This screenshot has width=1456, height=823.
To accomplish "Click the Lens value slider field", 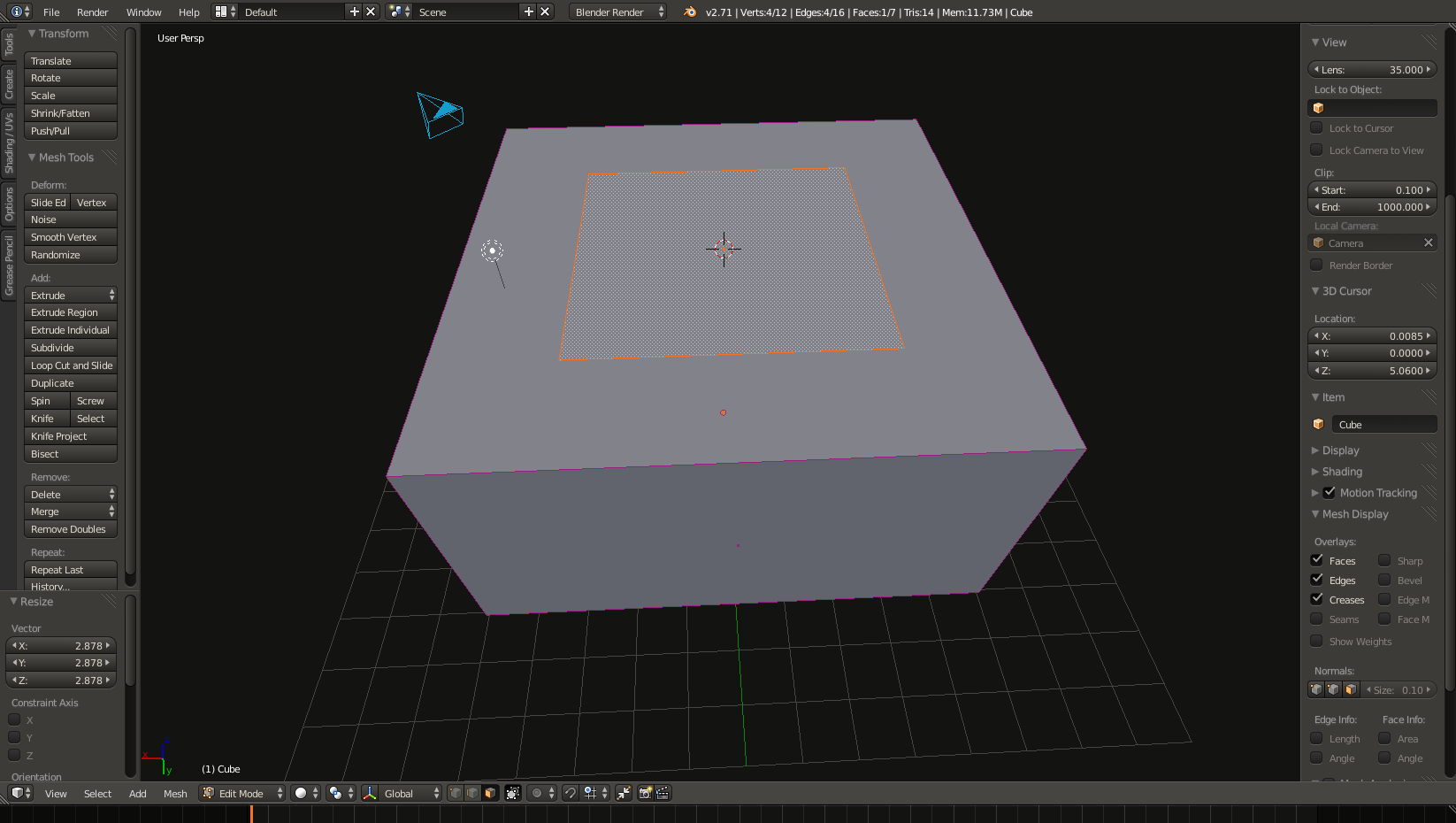I will point(1372,69).
